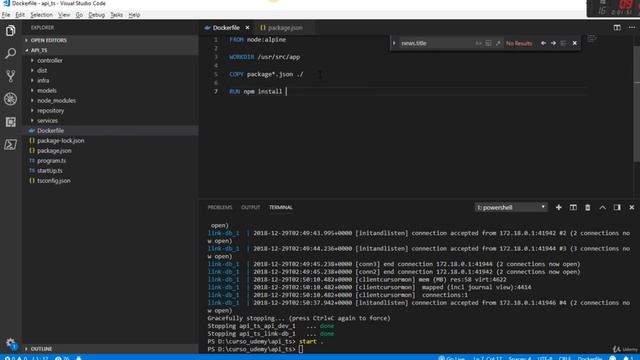640x360 pixels.
Task: Maximize the panel with up chevron
Action: coord(602,207)
